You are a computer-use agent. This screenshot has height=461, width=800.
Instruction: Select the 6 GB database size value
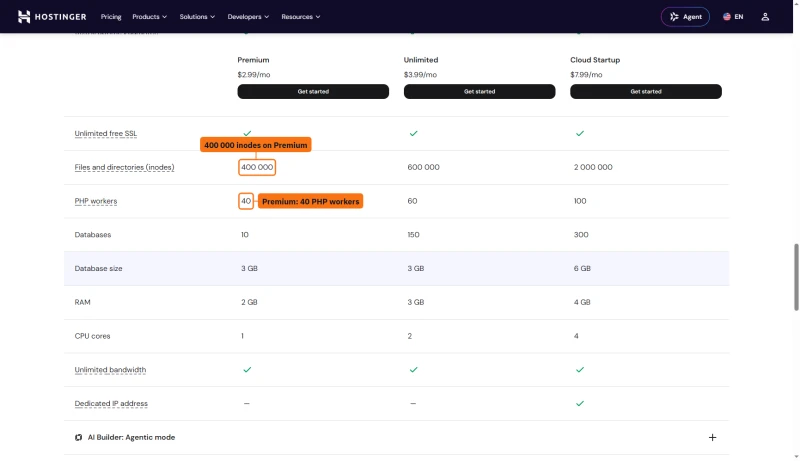click(582, 268)
